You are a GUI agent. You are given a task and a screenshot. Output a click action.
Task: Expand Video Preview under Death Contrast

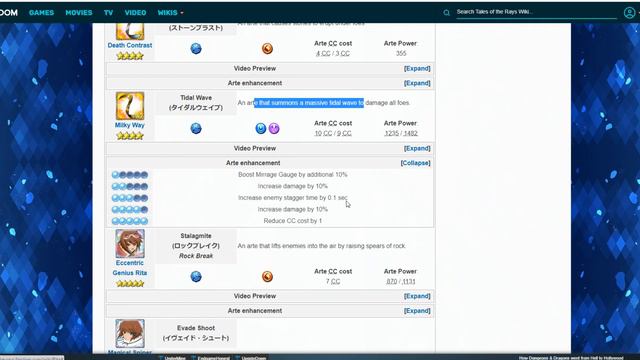[x=417, y=69]
